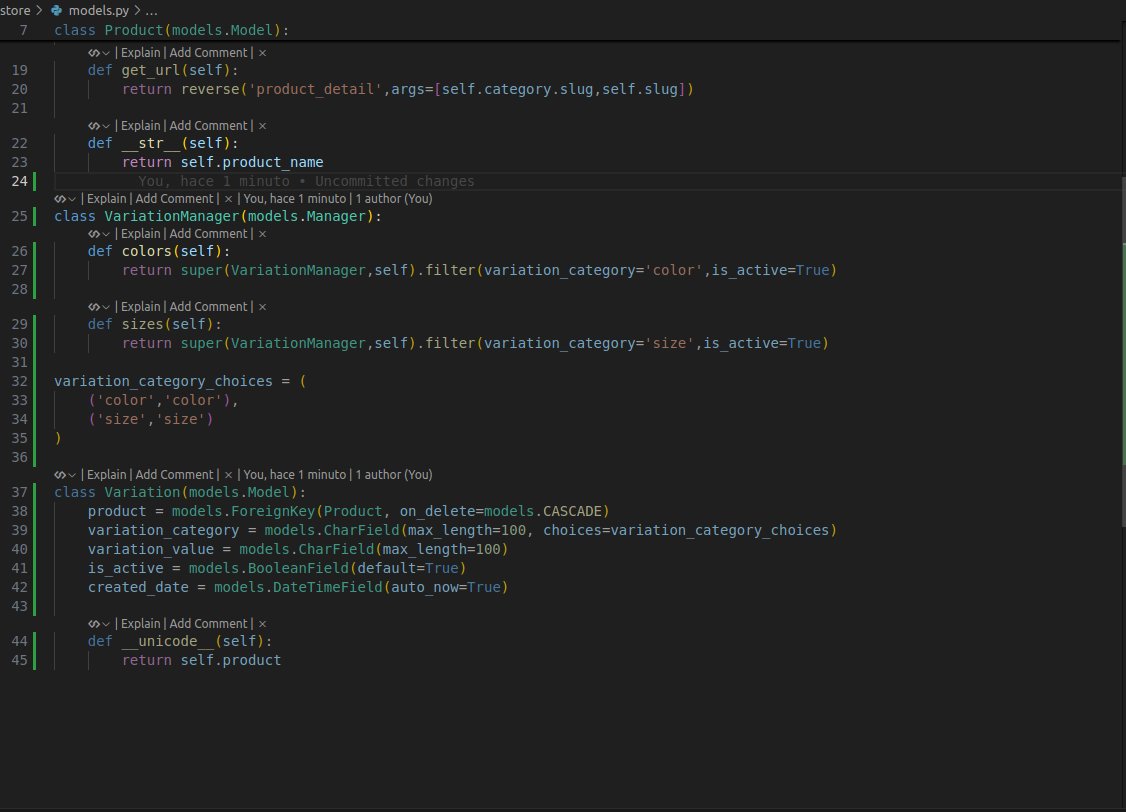
Task: Click Explain above the get_url method
Action: [140, 53]
